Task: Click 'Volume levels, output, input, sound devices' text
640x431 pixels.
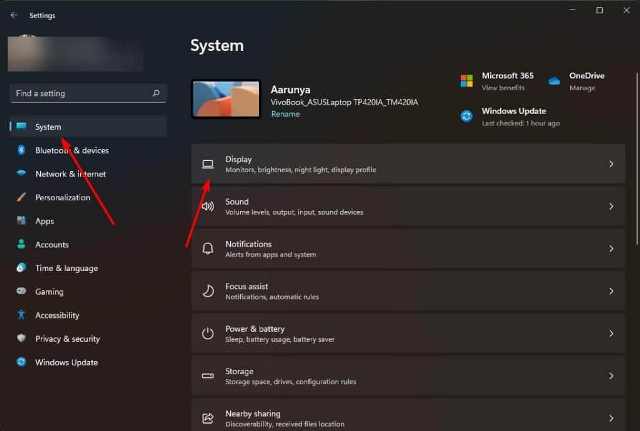Action: coord(294,212)
